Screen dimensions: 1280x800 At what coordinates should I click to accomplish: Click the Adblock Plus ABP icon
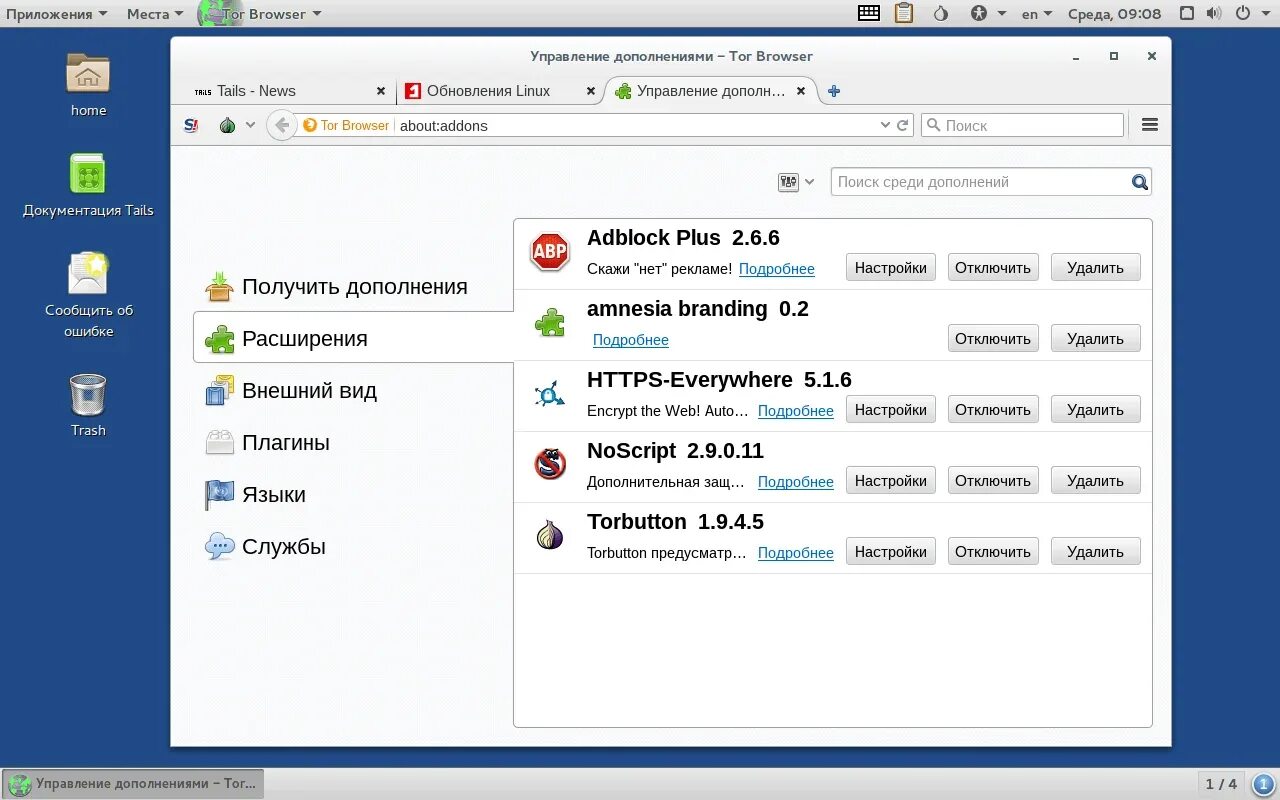click(550, 252)
